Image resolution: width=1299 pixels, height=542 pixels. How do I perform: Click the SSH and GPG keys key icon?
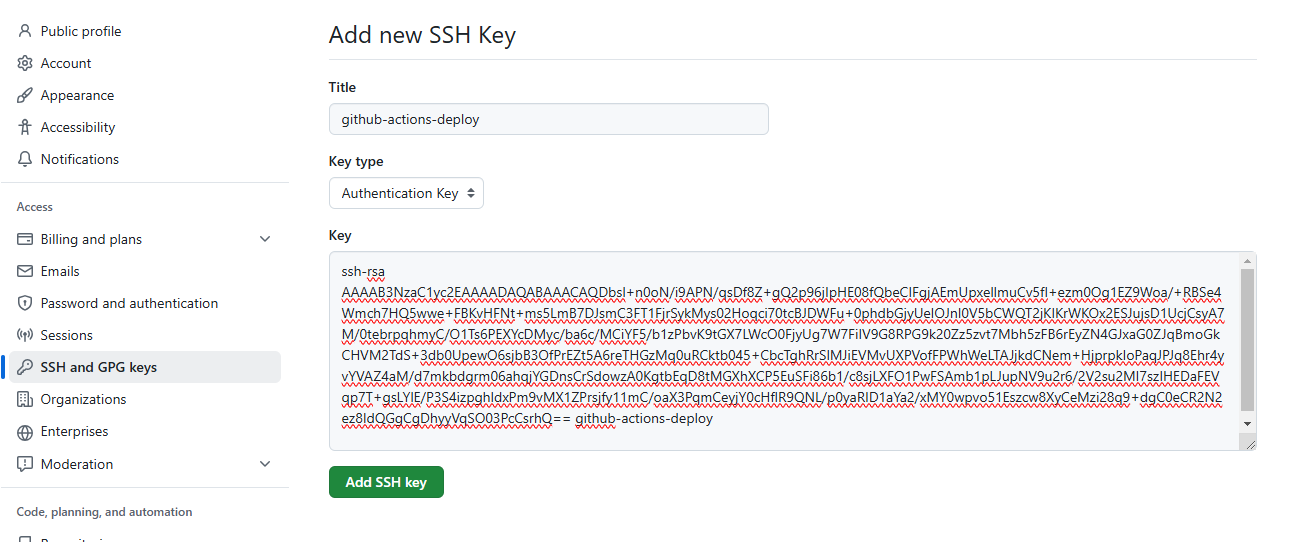tap(25, 367)
